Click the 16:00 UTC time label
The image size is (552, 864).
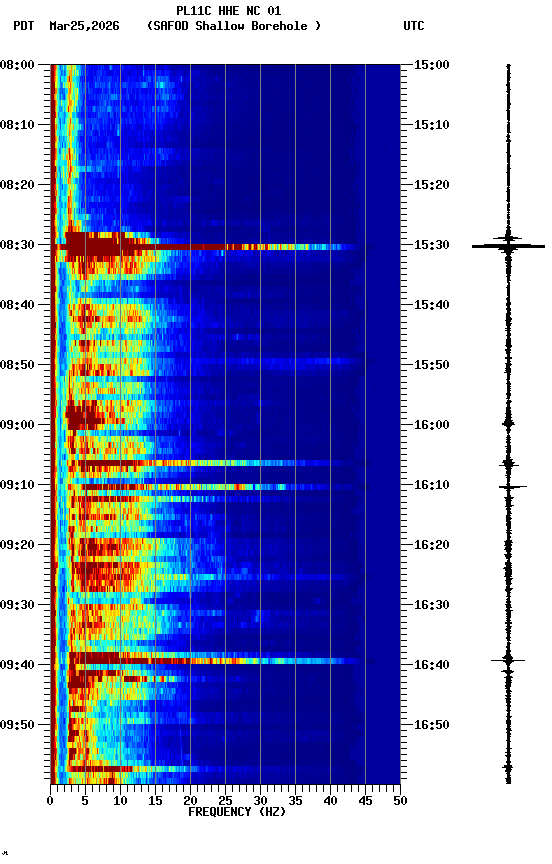432,425
